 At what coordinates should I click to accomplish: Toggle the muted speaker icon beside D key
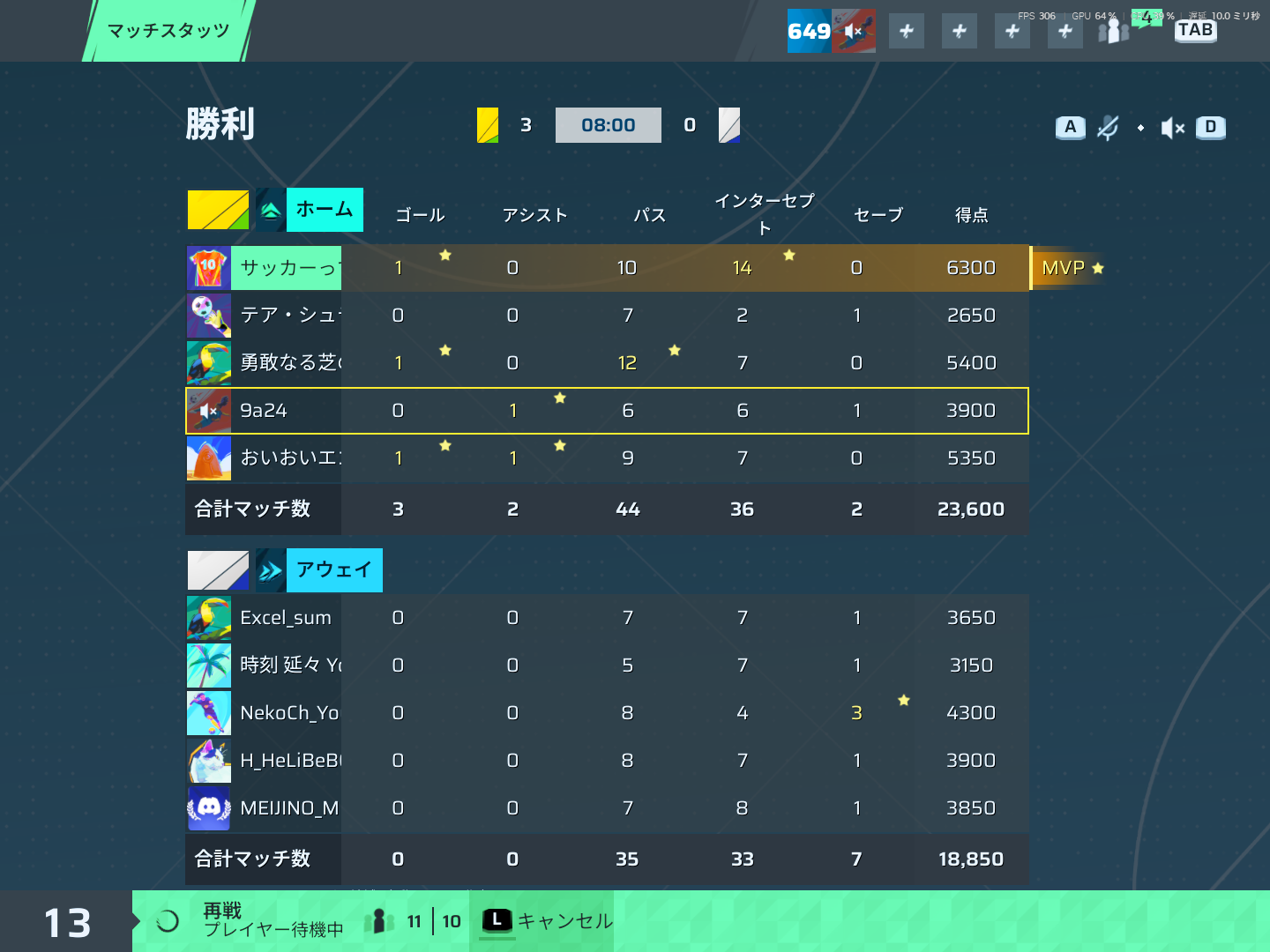(1172, 128)
